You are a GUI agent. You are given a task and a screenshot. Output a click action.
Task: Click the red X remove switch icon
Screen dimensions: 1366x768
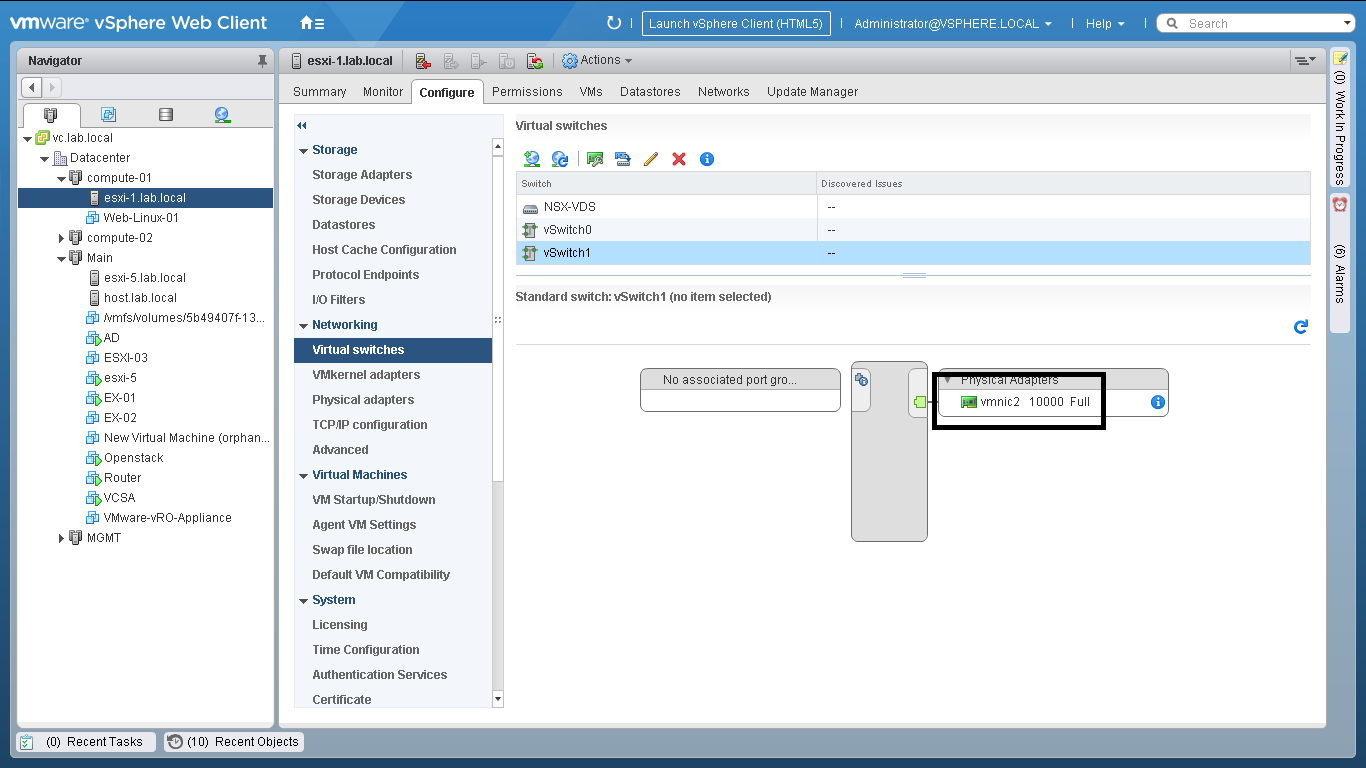[x=679, y=159]
